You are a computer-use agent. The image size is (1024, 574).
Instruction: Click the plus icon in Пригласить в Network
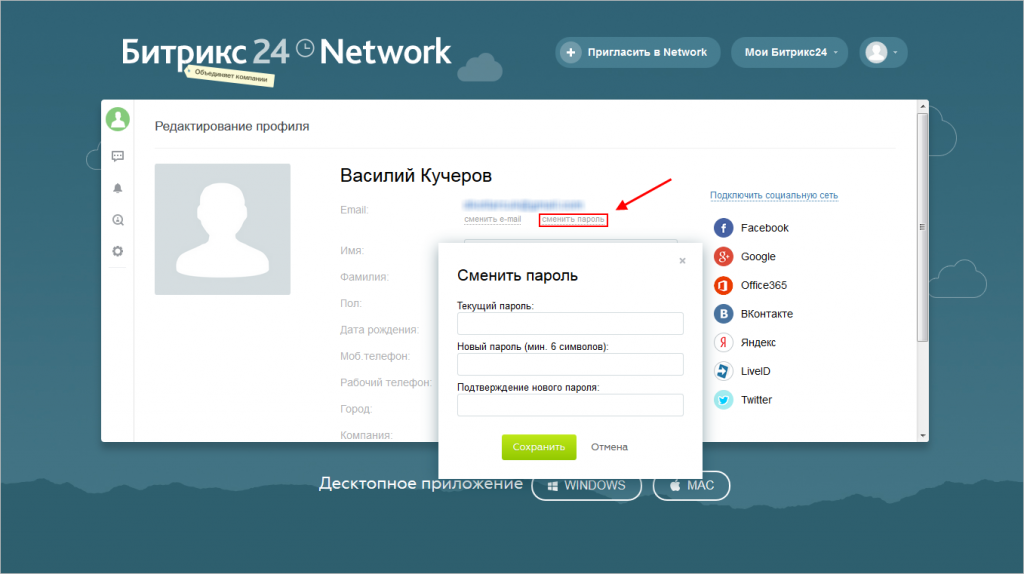[x=570, y=52]
